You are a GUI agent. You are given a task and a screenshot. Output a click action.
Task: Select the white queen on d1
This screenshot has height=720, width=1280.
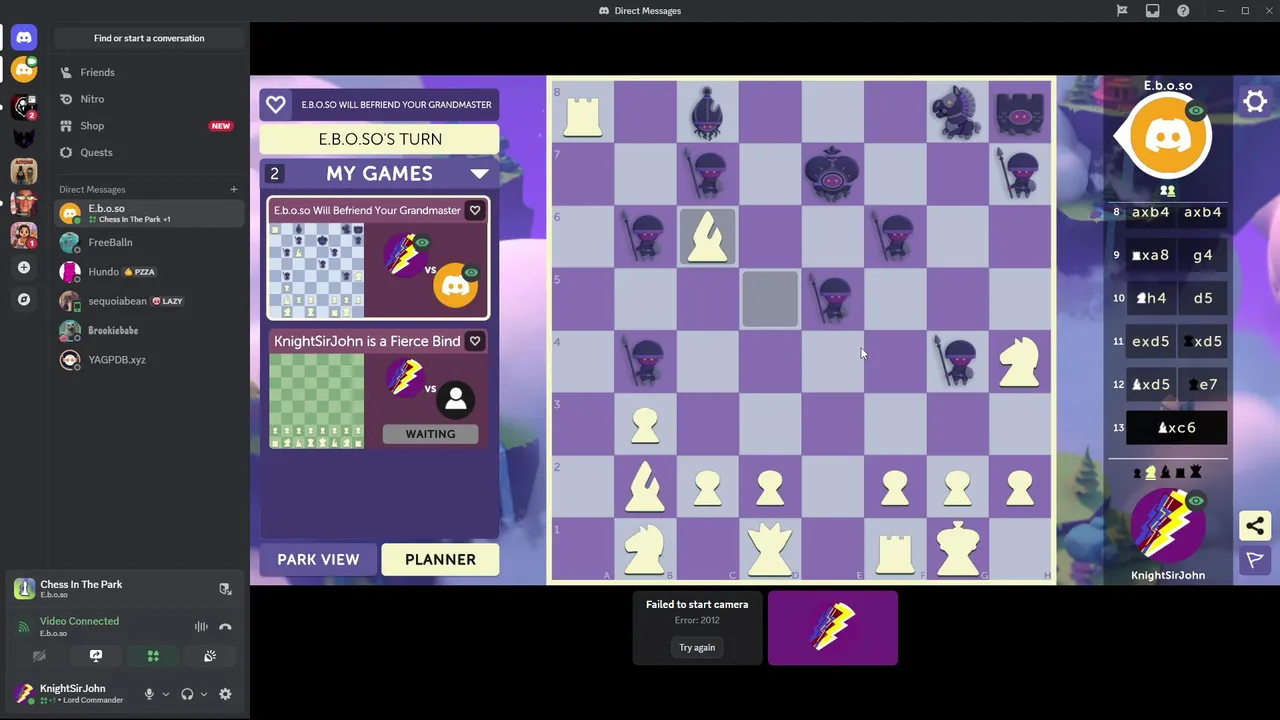coord(770,549)
